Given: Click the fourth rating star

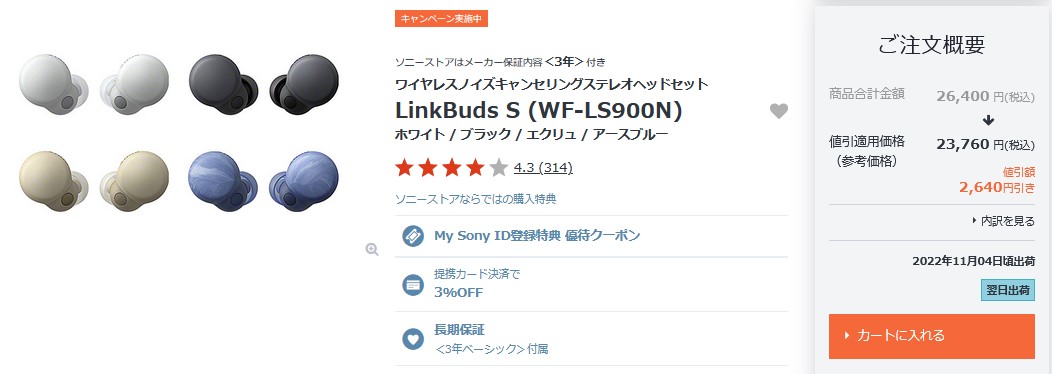Looking at the screenshot, I should click(x=475, y=167).
